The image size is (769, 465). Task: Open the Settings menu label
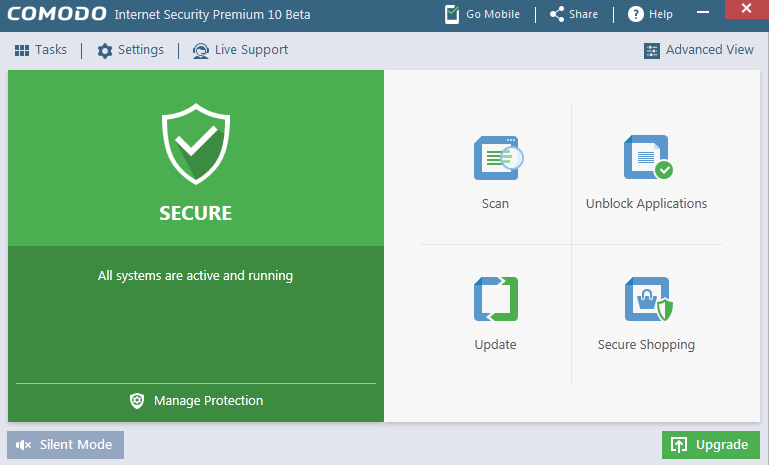click(141, 50)
